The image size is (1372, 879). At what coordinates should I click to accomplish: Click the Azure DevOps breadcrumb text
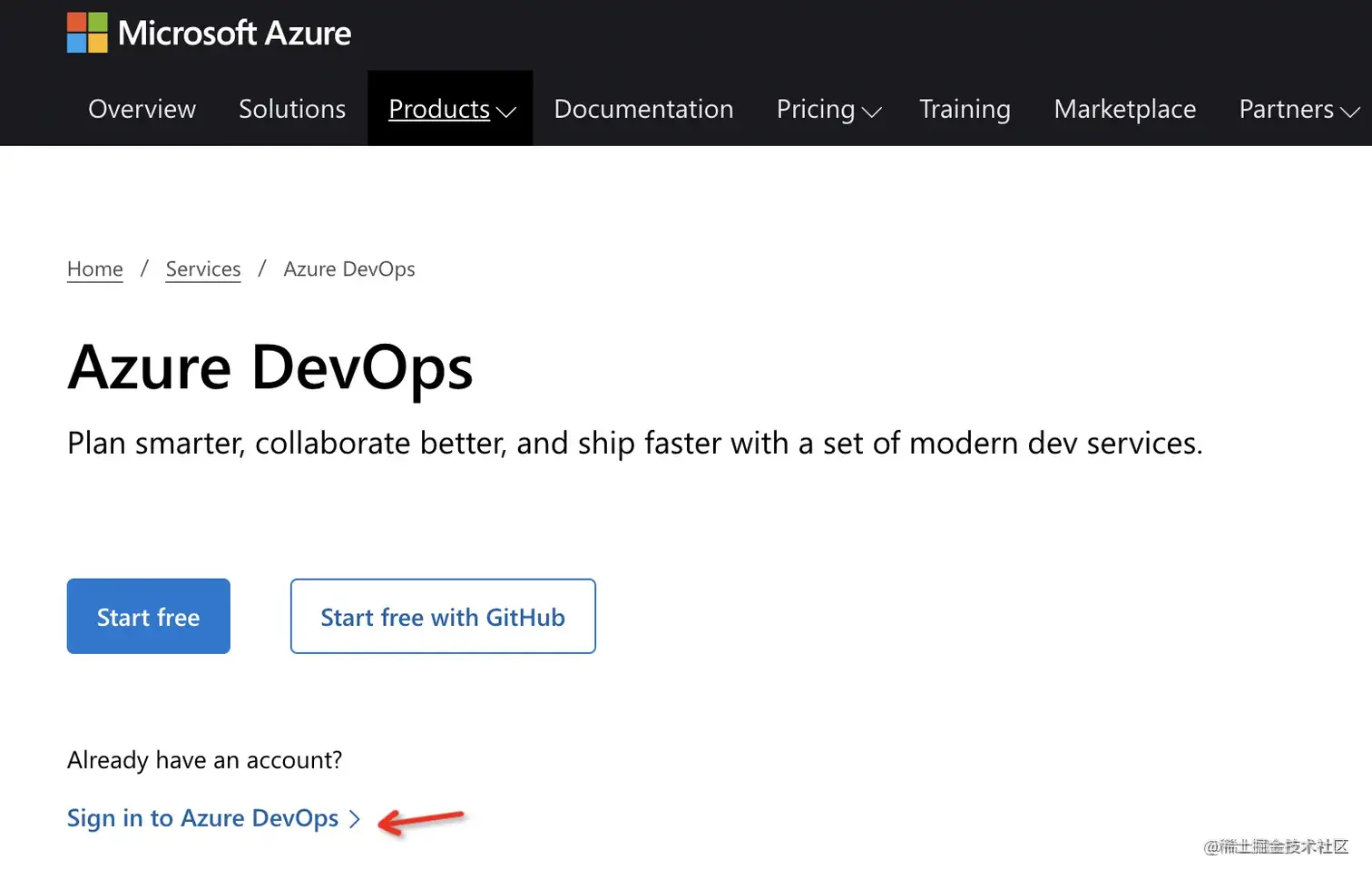tap(349, 269)
